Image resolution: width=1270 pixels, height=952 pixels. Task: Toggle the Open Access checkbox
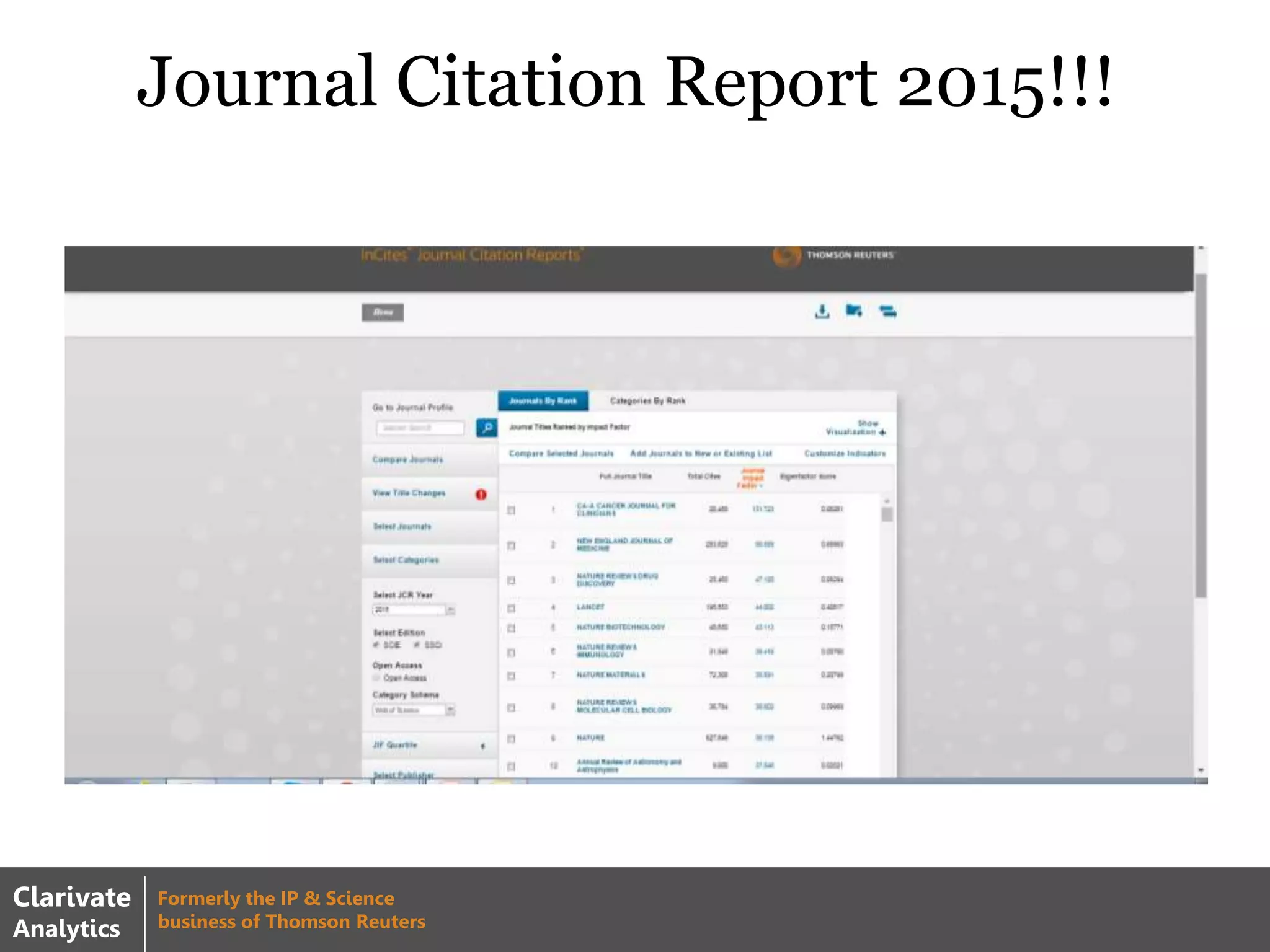pos(376,678)
